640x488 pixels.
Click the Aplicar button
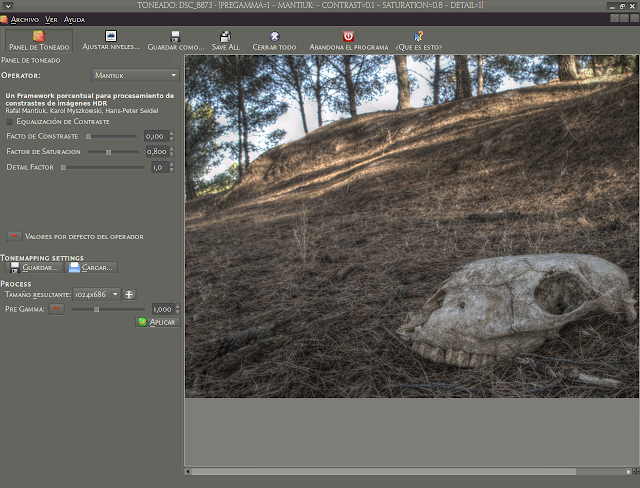tap(157, 322)
